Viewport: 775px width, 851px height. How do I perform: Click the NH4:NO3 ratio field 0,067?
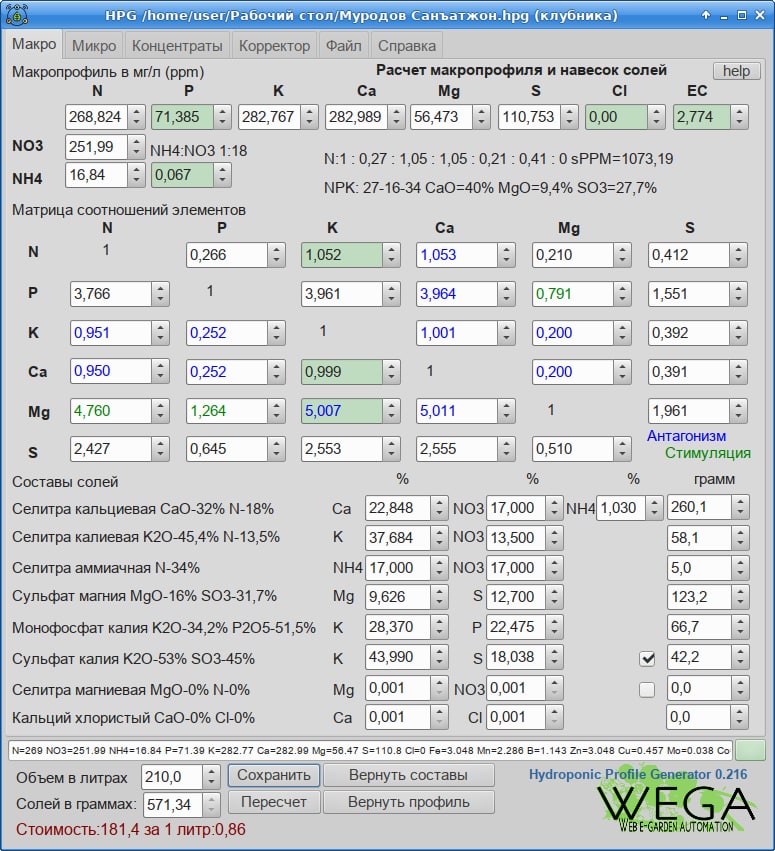click(182, 175)
